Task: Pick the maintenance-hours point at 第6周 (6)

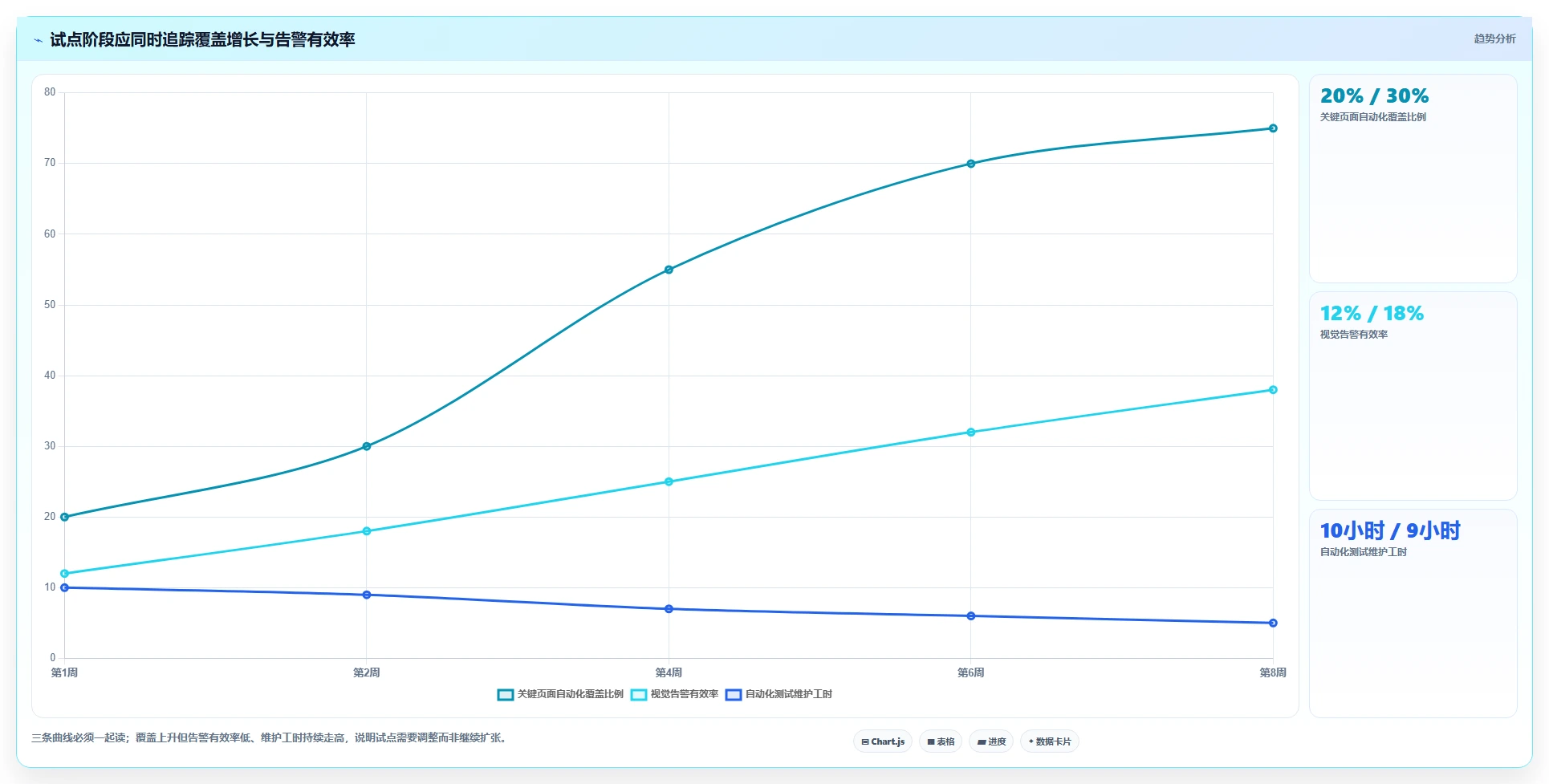Action: tap(971, 616)
